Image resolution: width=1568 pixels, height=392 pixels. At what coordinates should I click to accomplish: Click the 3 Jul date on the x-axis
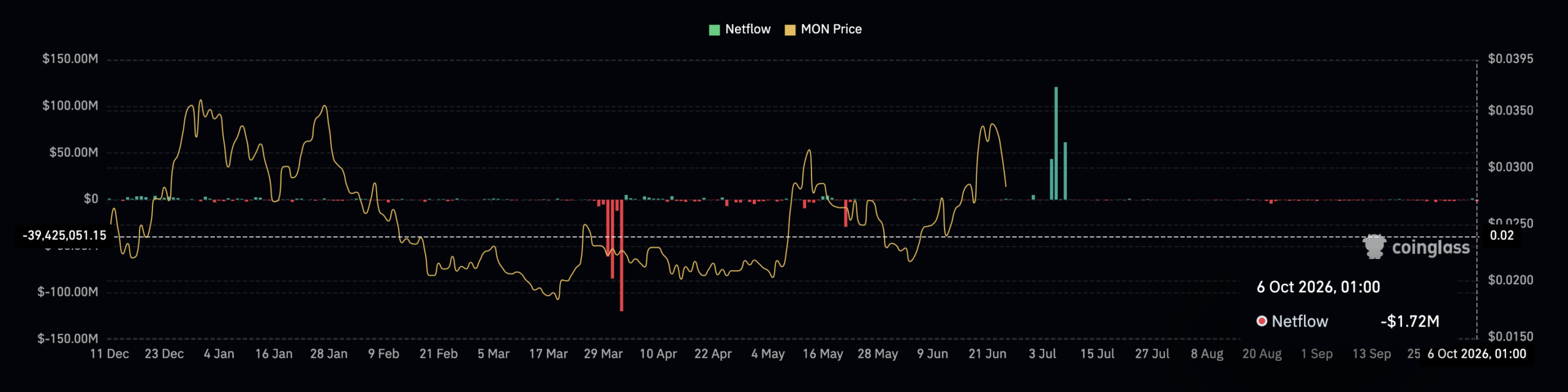tap(1042, 354)
